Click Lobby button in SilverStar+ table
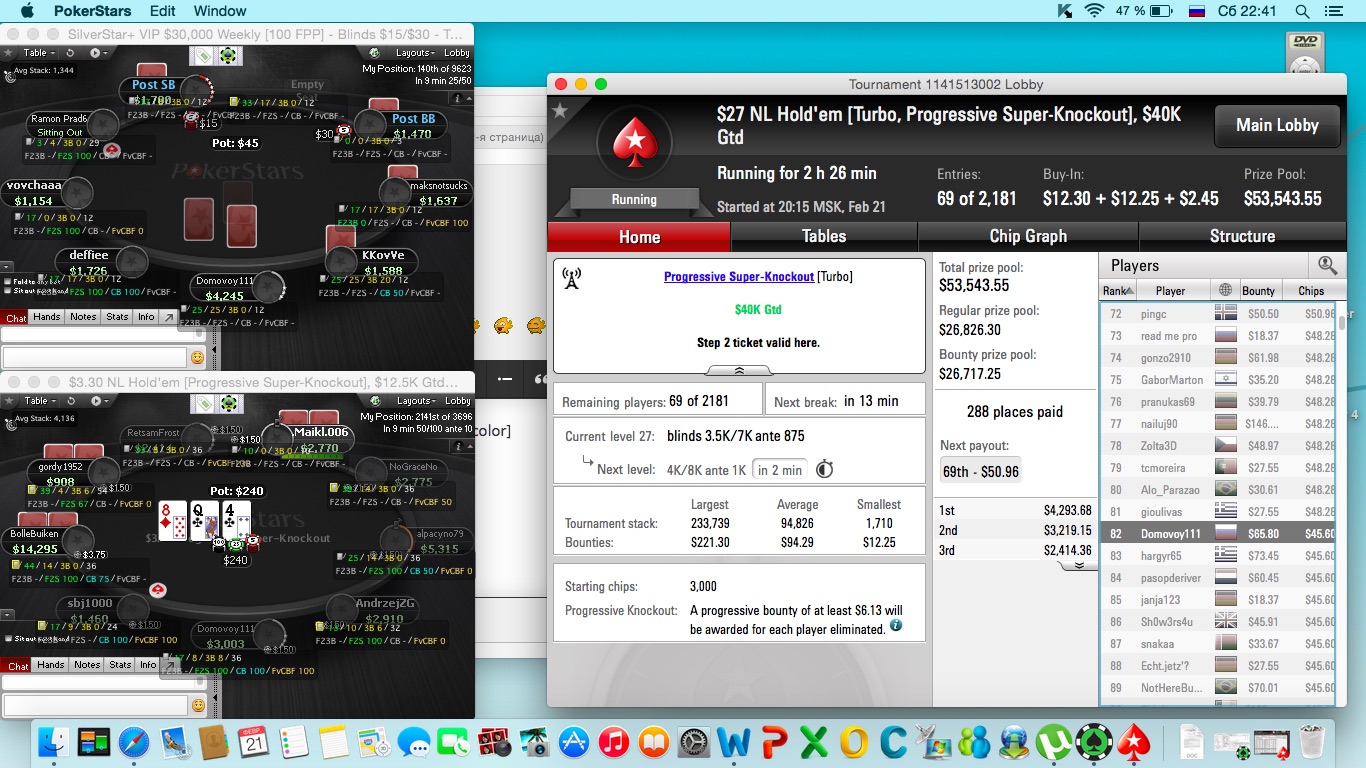1366x768 pixels. pos(456,53)
